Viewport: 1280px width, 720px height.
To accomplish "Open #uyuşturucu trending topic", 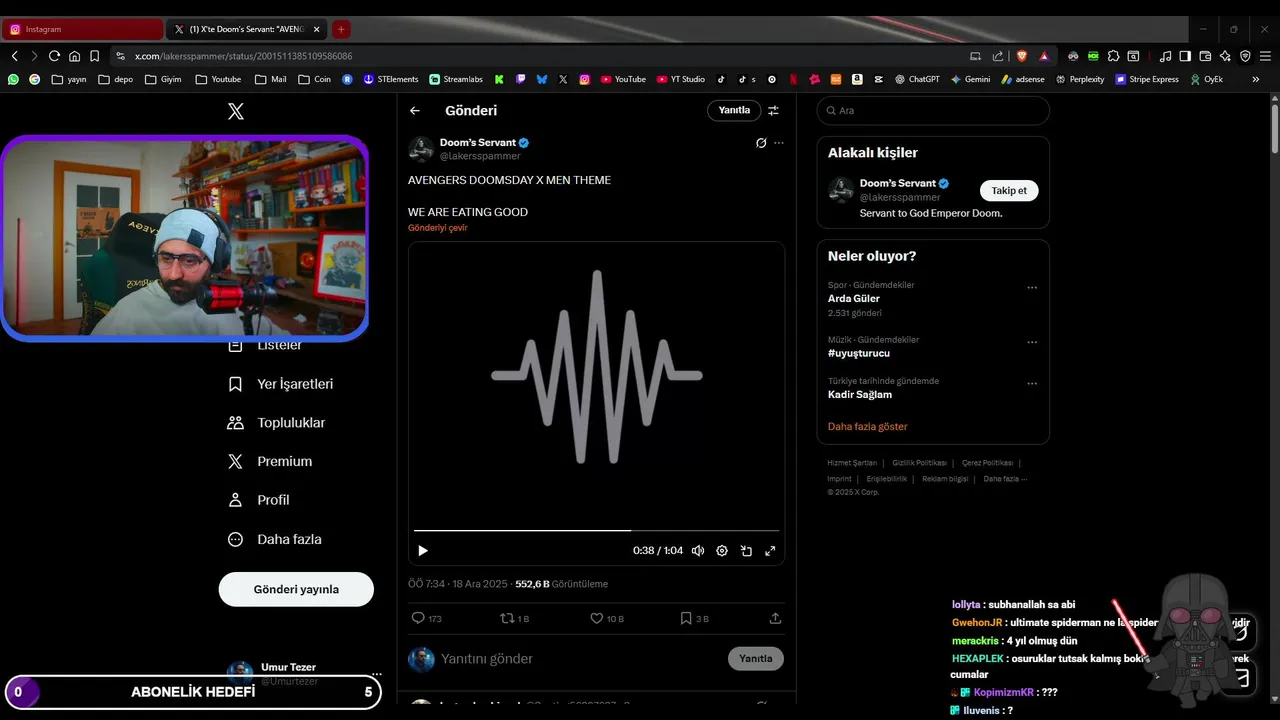I will pos(859,353).
